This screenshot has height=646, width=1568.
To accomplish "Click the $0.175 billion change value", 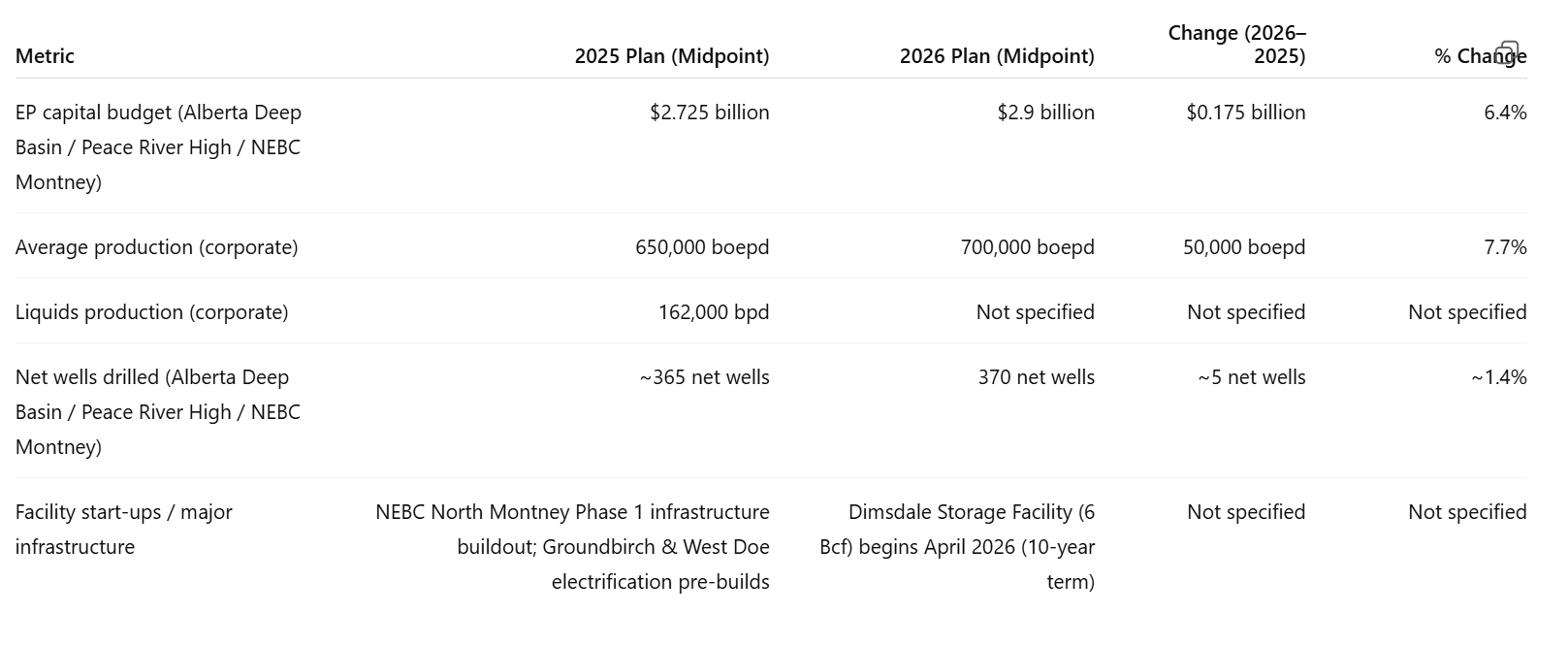I will (1246, 113).
